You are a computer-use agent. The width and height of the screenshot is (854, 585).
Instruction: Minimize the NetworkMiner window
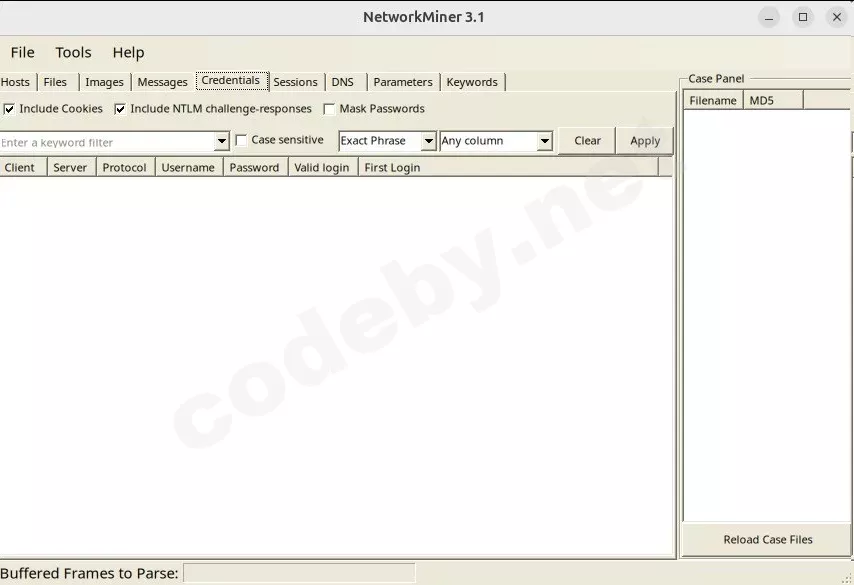(769, 17)
